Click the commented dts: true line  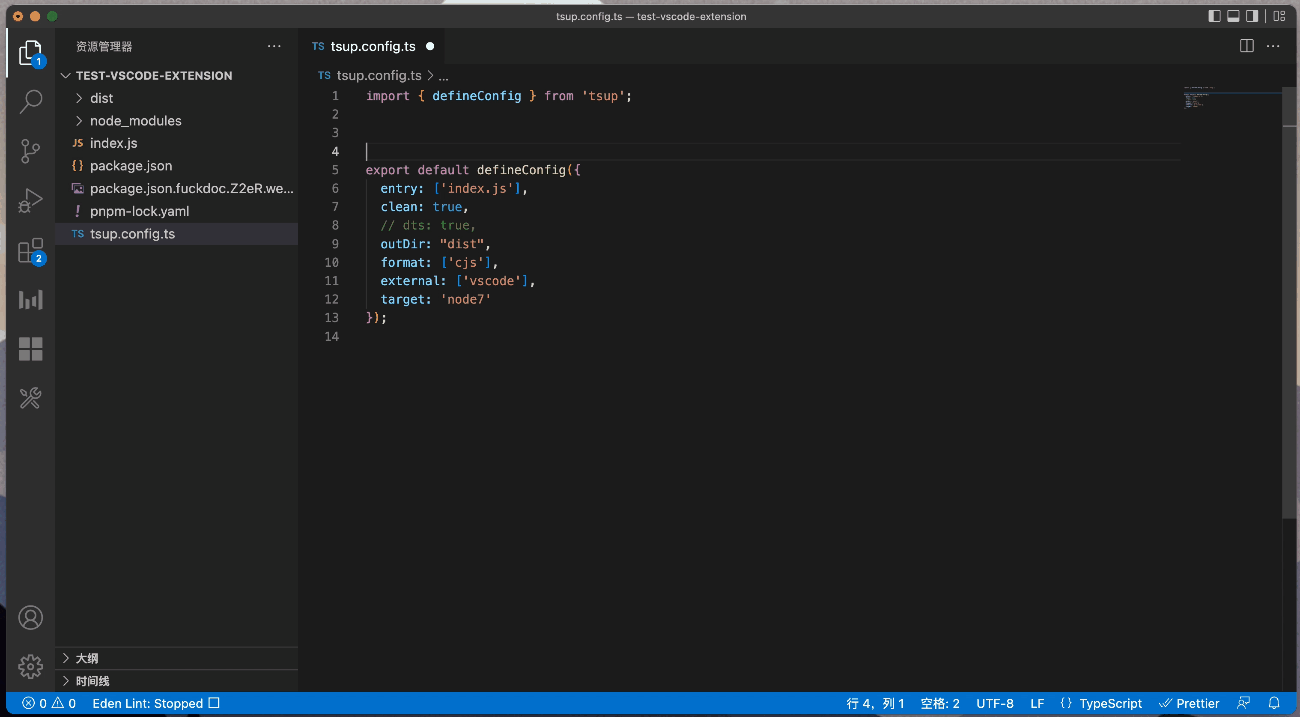tap(428, 225)
